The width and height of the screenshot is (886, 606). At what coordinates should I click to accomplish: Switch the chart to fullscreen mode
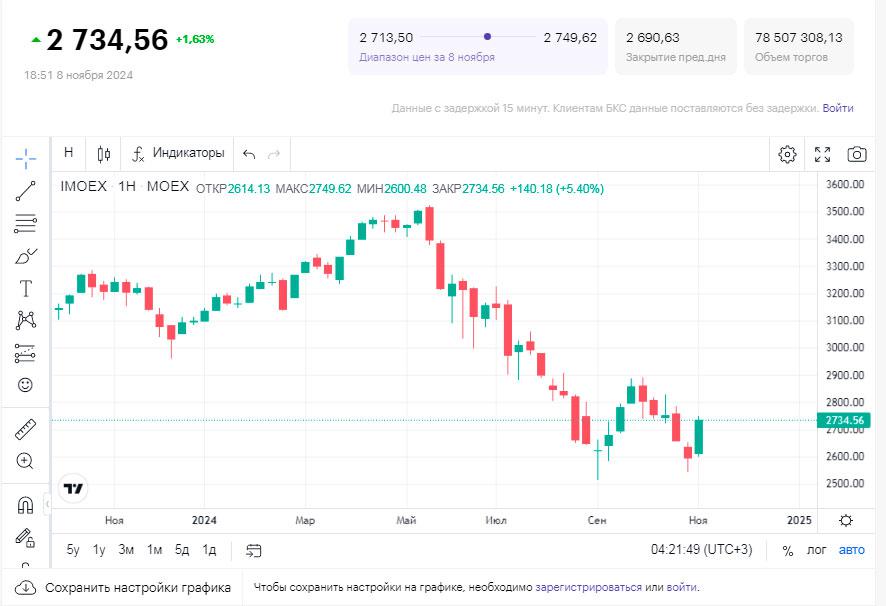pyautogui.click(x=822, y=154)
